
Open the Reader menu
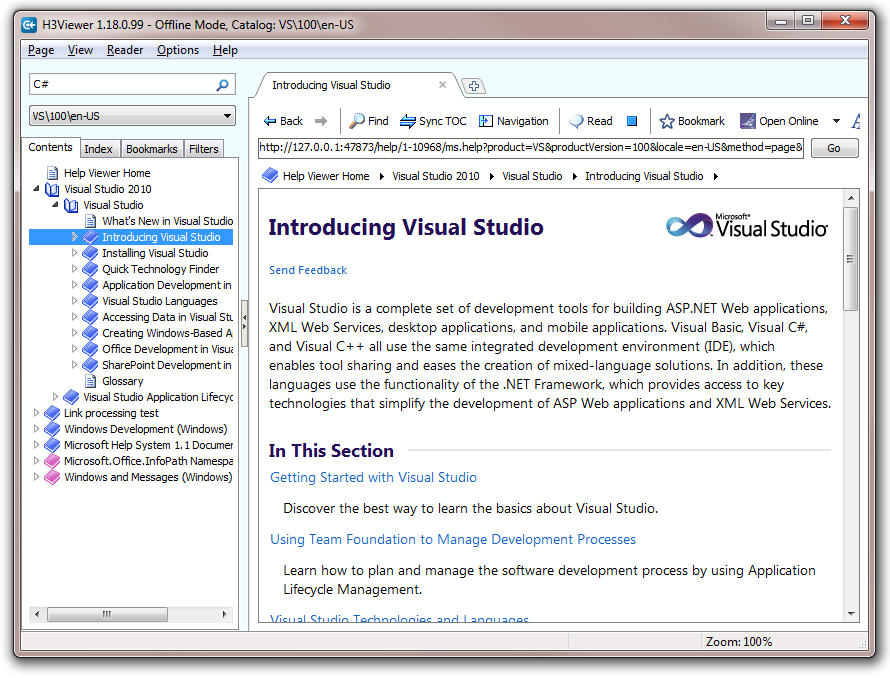point(124,49)
